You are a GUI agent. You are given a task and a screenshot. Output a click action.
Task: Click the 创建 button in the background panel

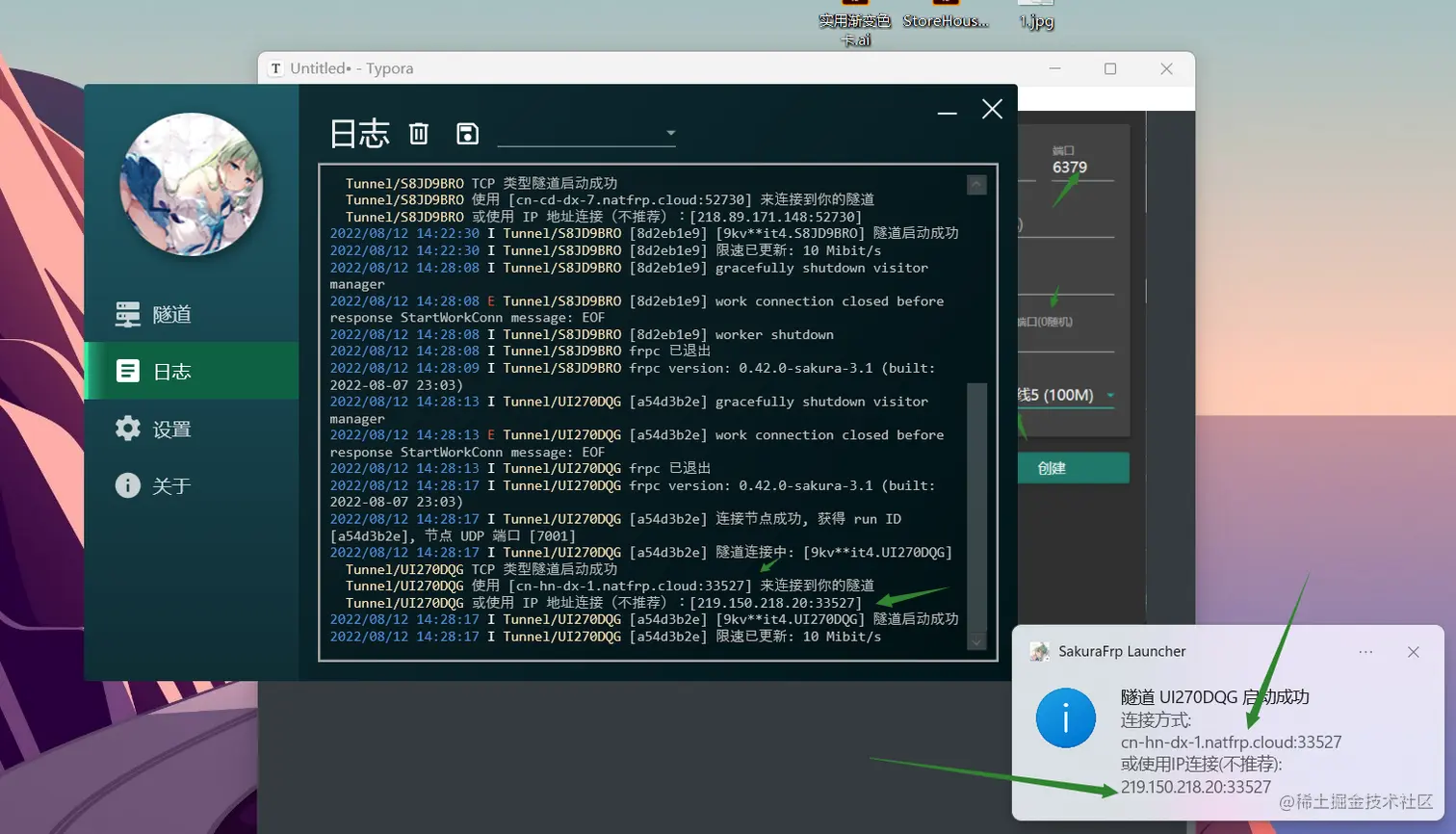click(x=1074, y=468)
